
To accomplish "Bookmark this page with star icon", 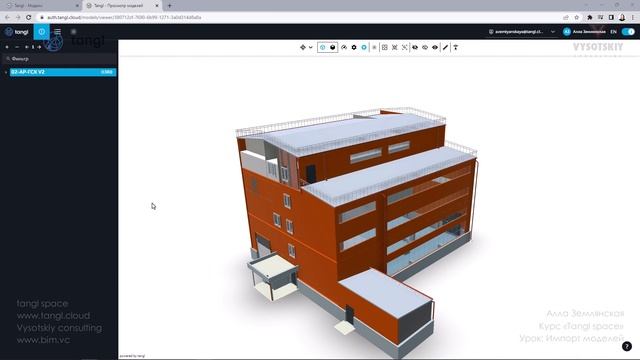I will (577, 18).
